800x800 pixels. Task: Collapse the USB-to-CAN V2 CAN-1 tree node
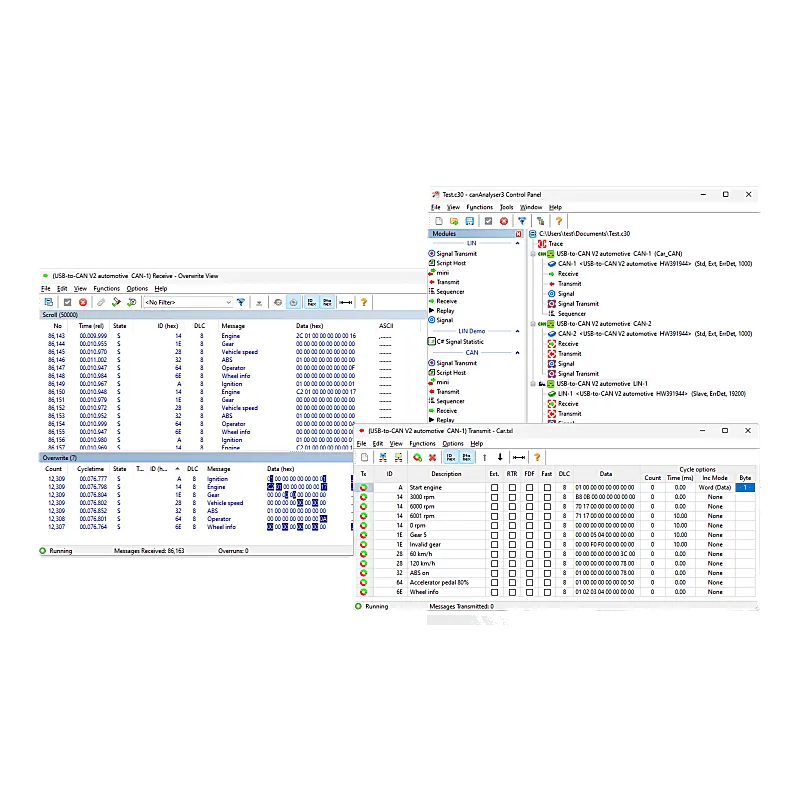(x=532, y=253)
